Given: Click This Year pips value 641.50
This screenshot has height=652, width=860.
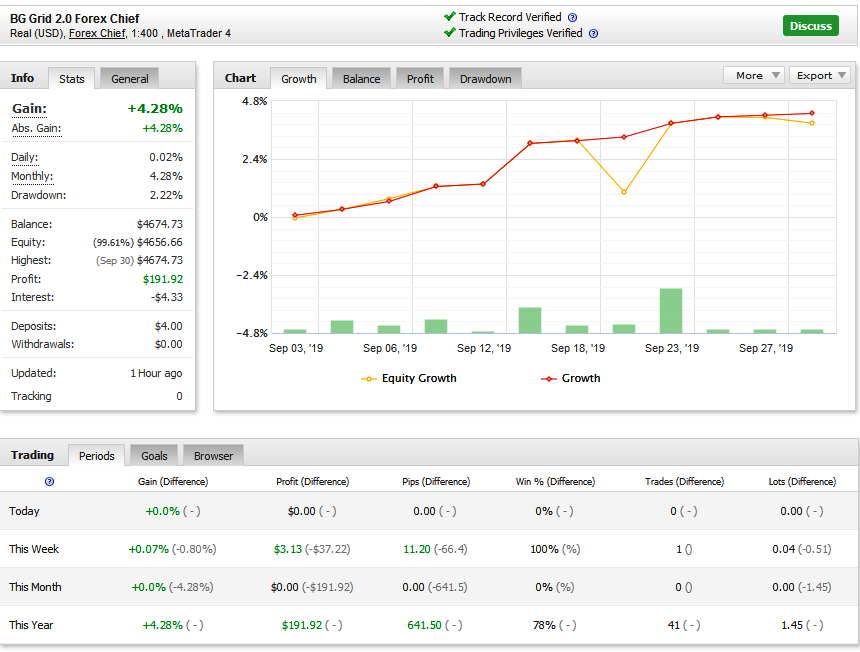Looking at the screenshot, I should (425, 625).
